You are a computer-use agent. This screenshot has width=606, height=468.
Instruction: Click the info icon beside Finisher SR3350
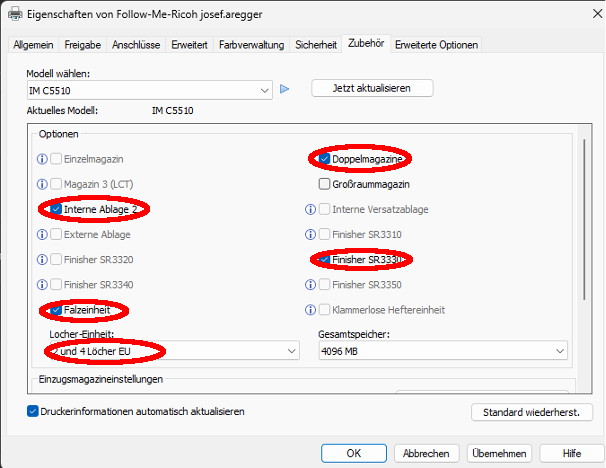[310, 284]
